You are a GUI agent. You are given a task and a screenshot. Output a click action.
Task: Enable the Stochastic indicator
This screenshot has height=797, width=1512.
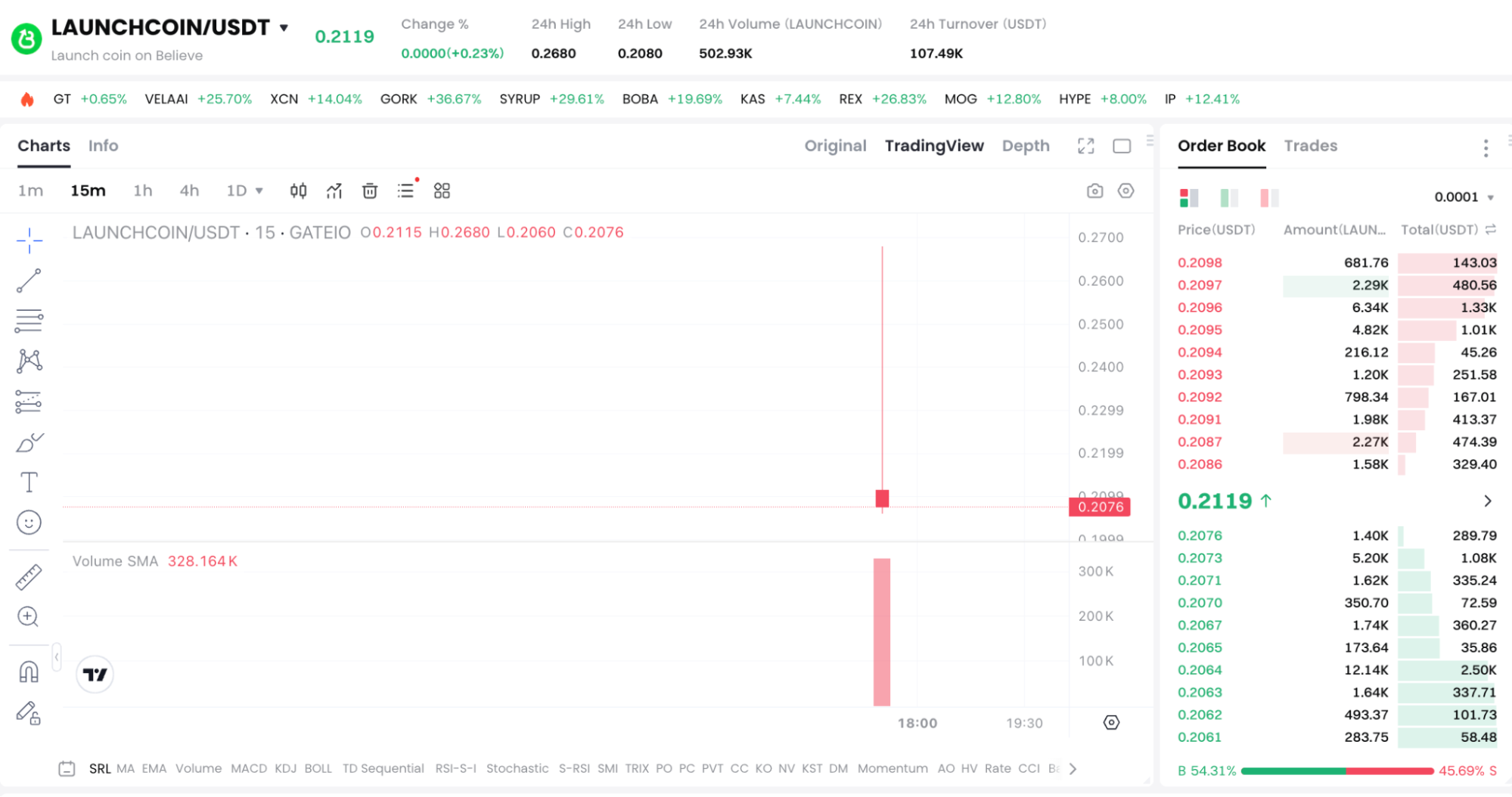coord(517,769)
